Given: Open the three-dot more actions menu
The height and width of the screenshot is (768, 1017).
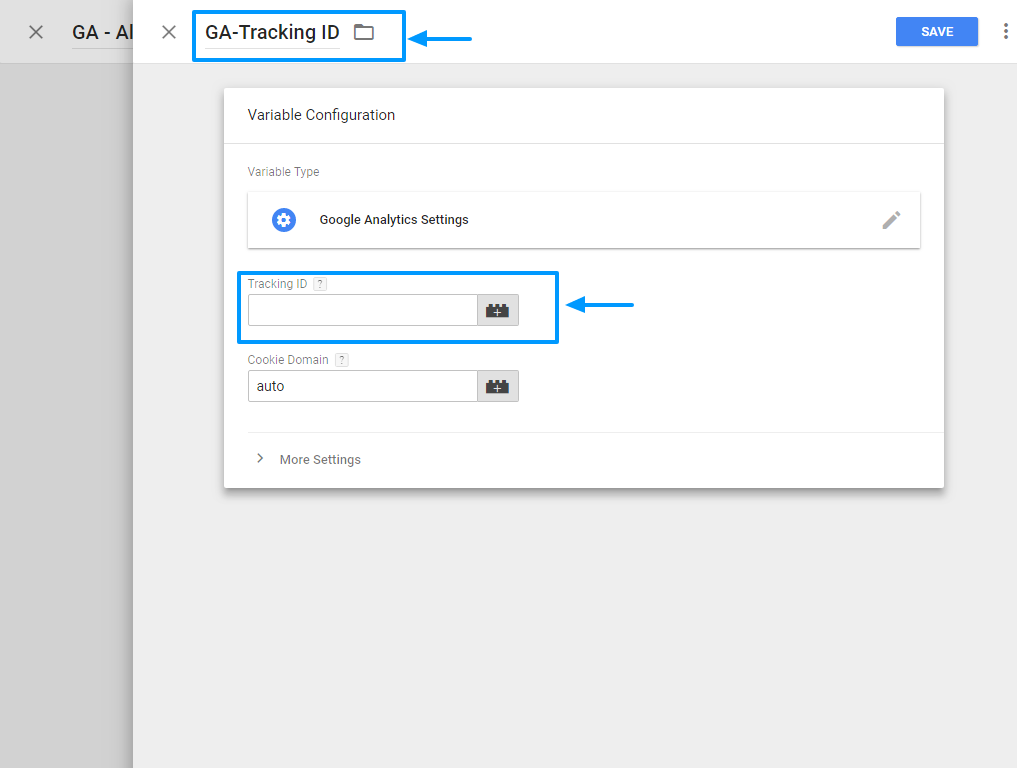Looking at the screenshot, I should 1005,32.
